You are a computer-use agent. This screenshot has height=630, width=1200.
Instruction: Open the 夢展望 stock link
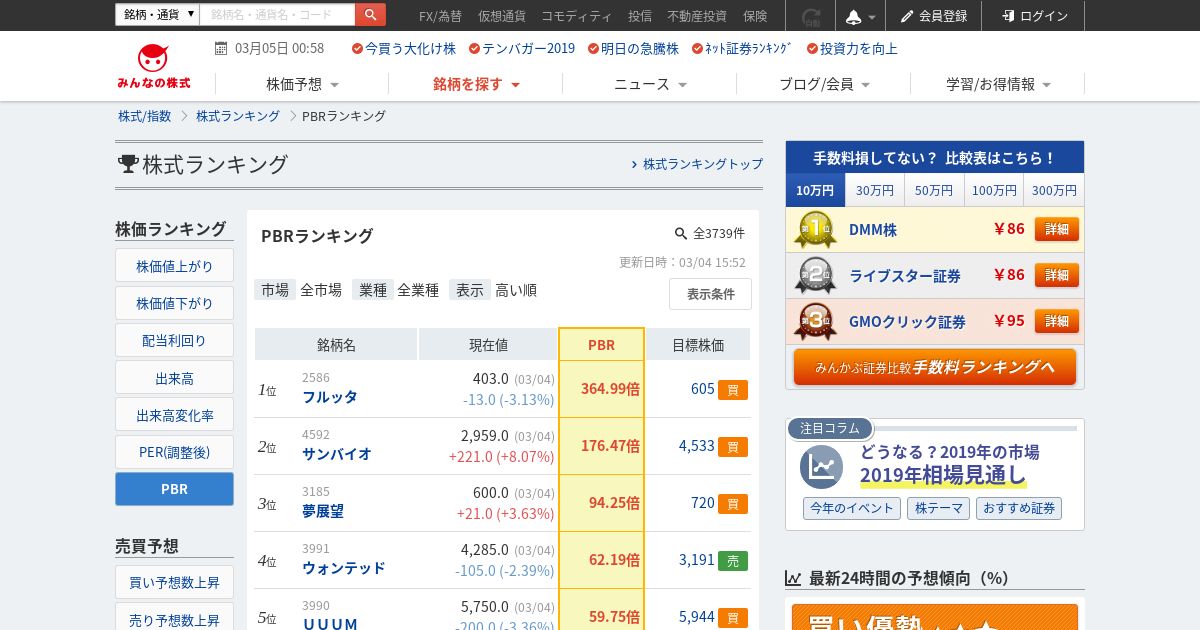click(323, 511)
